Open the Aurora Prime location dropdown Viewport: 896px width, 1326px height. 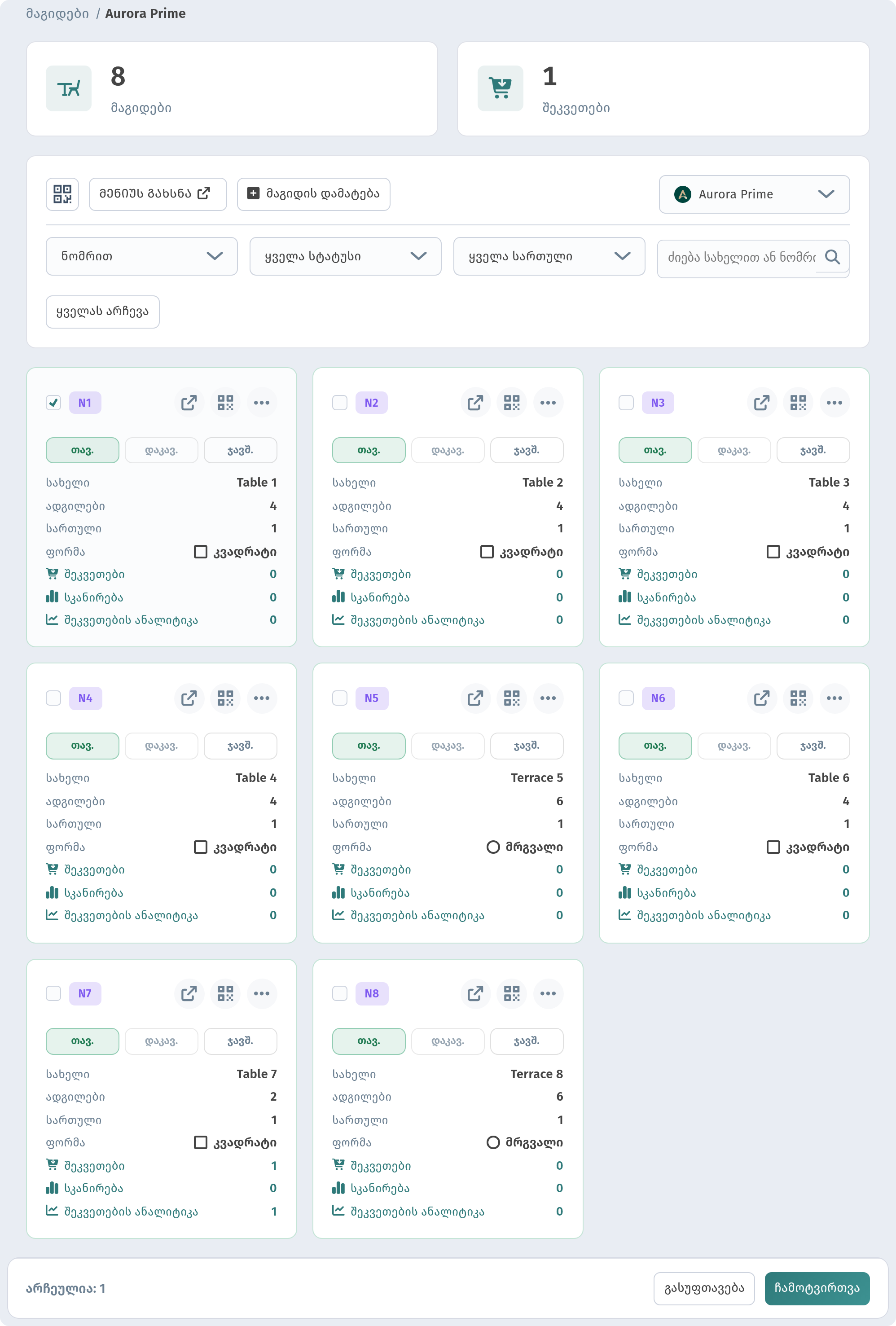coord(755,194)
